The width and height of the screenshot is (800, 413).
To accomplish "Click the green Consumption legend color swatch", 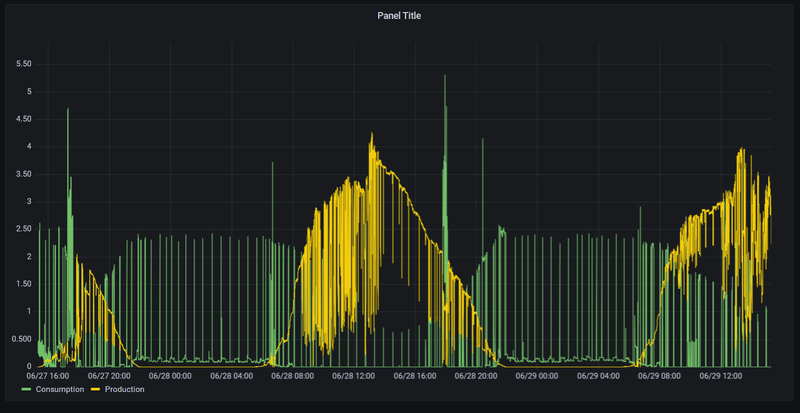I will [x=26, y=390].
